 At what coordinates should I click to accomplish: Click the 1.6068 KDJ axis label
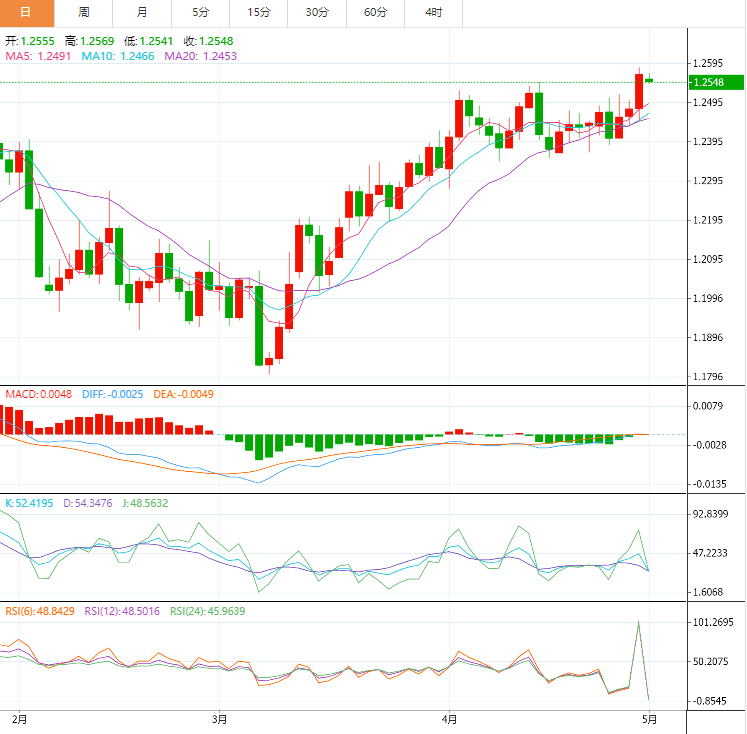click(x=707, y=592)
